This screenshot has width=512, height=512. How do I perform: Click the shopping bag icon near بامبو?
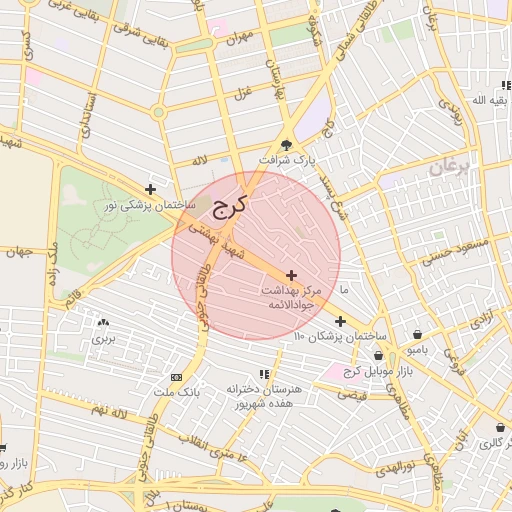(x=417, y=334)
